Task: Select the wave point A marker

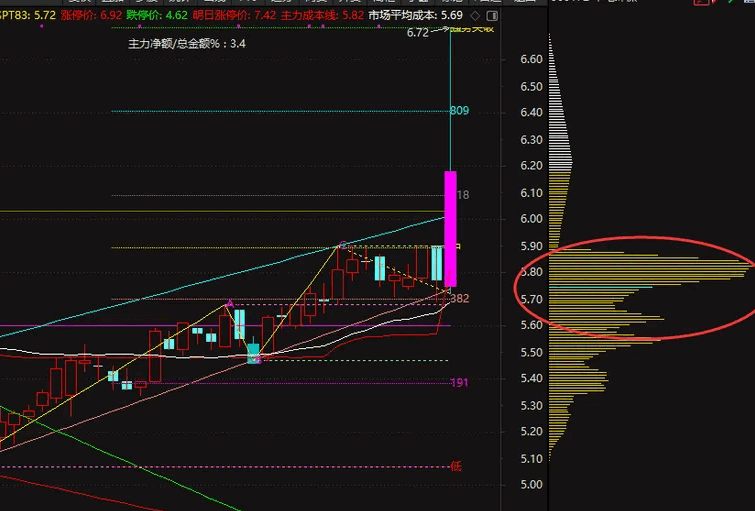Action: coord(230,303)
